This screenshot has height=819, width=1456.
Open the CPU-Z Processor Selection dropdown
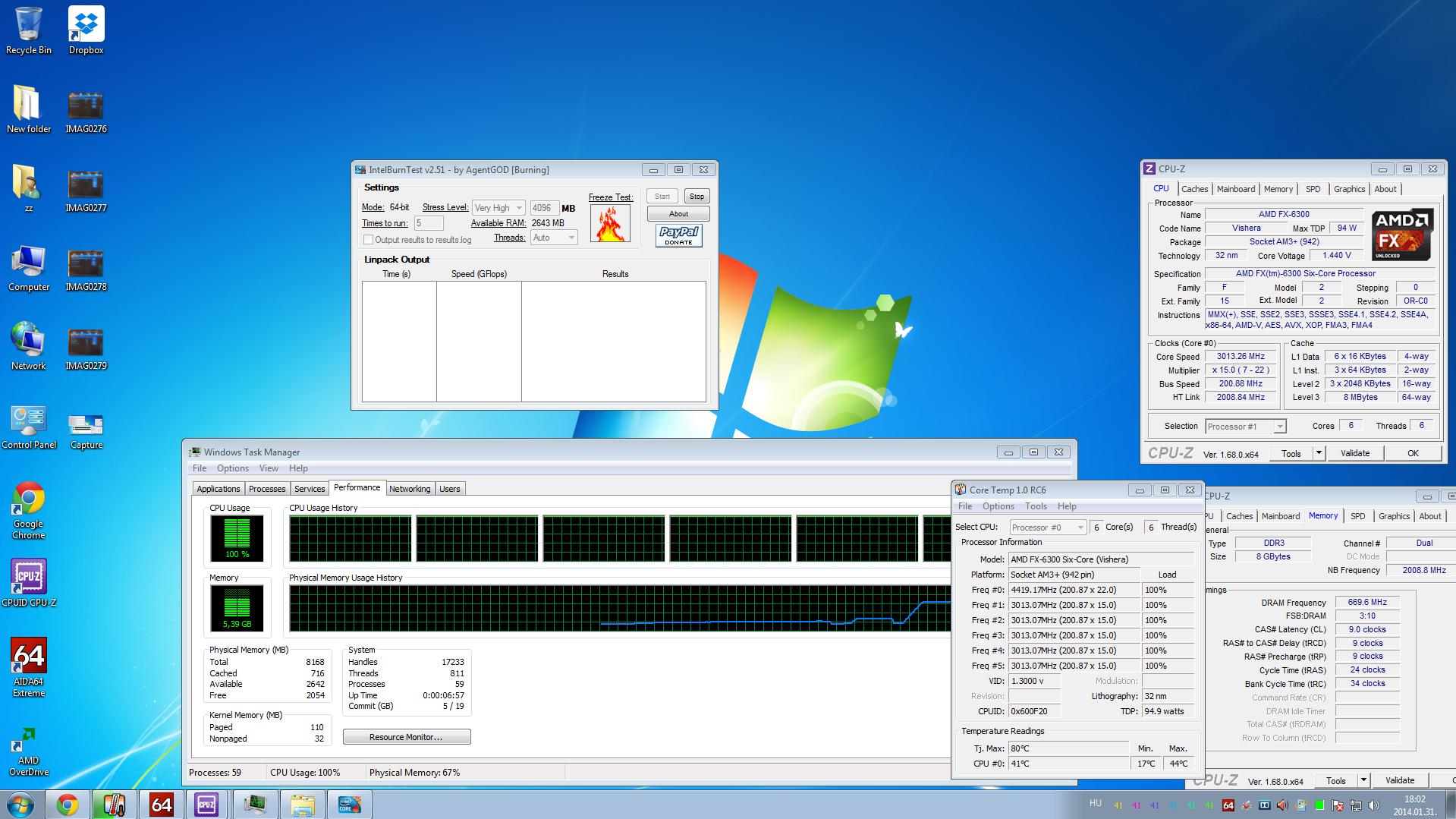[1245, 427]
